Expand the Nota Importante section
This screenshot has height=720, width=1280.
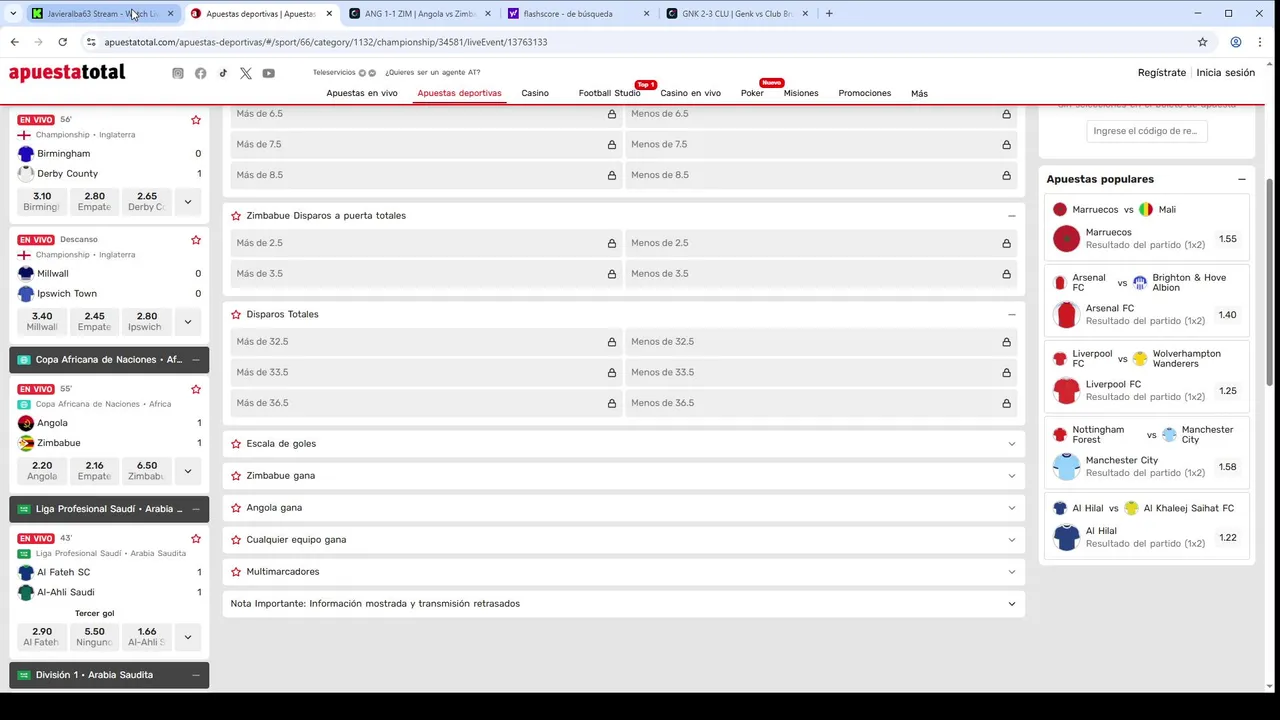(x=1011, y=604)
